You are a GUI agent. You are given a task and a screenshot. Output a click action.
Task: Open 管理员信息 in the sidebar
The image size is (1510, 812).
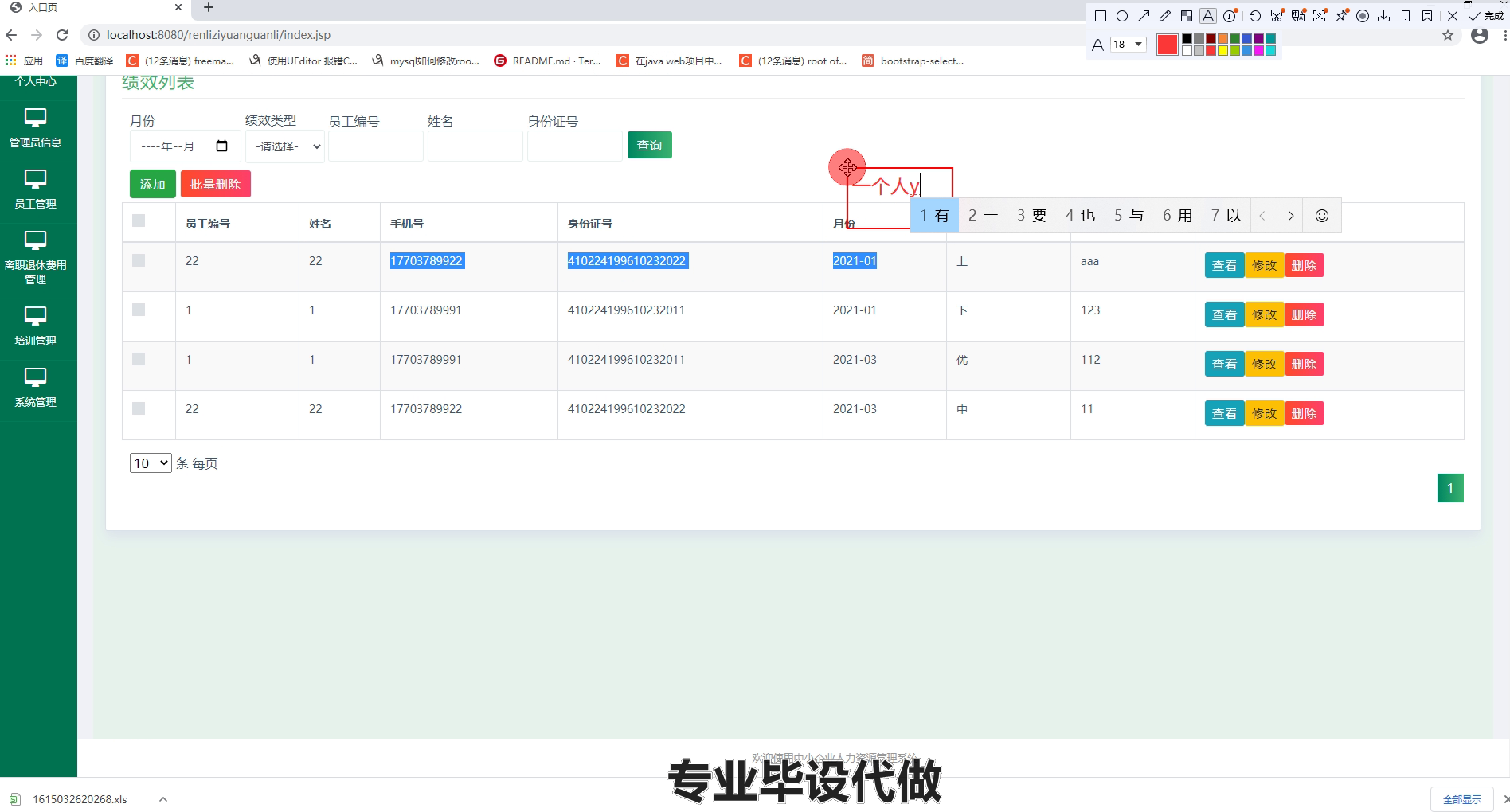(35, 127)
